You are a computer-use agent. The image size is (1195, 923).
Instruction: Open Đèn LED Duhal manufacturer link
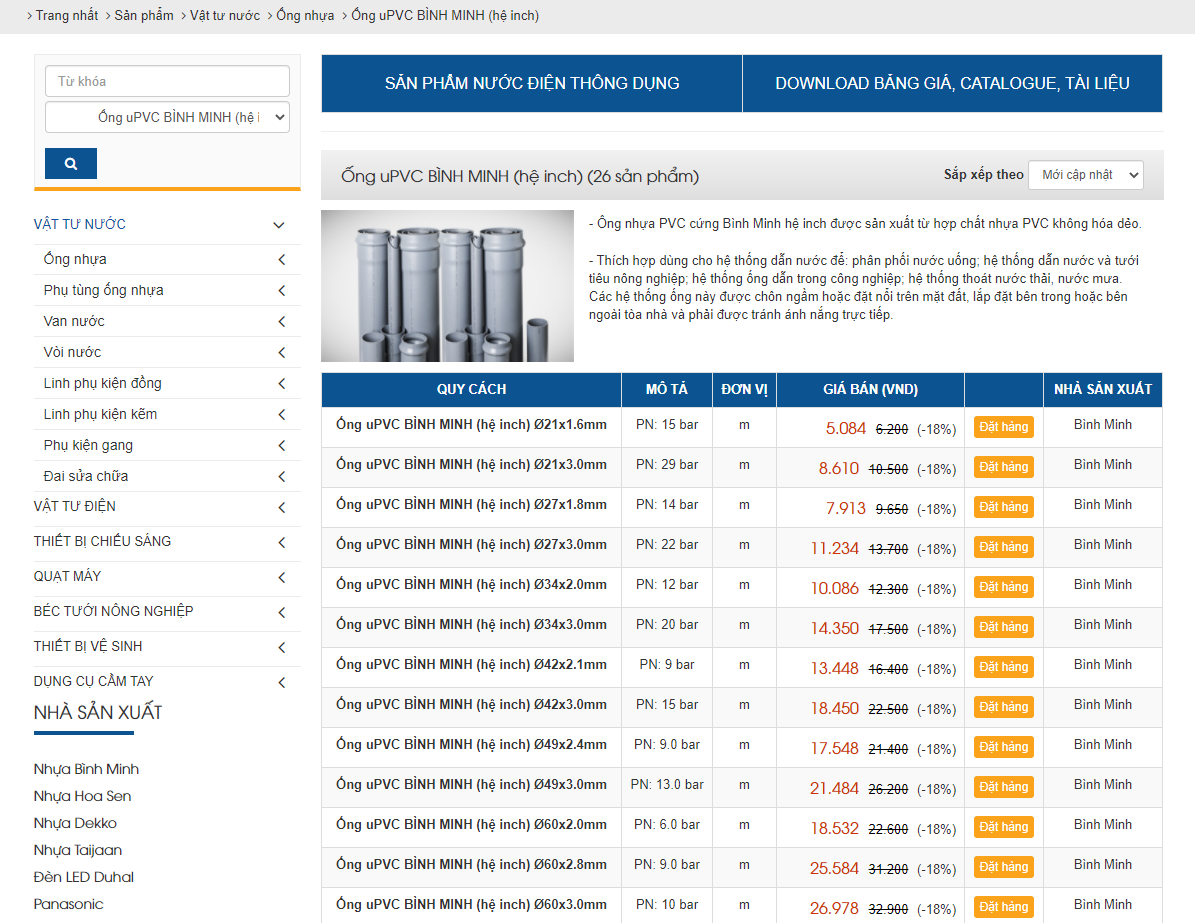(x=84, y=877)
